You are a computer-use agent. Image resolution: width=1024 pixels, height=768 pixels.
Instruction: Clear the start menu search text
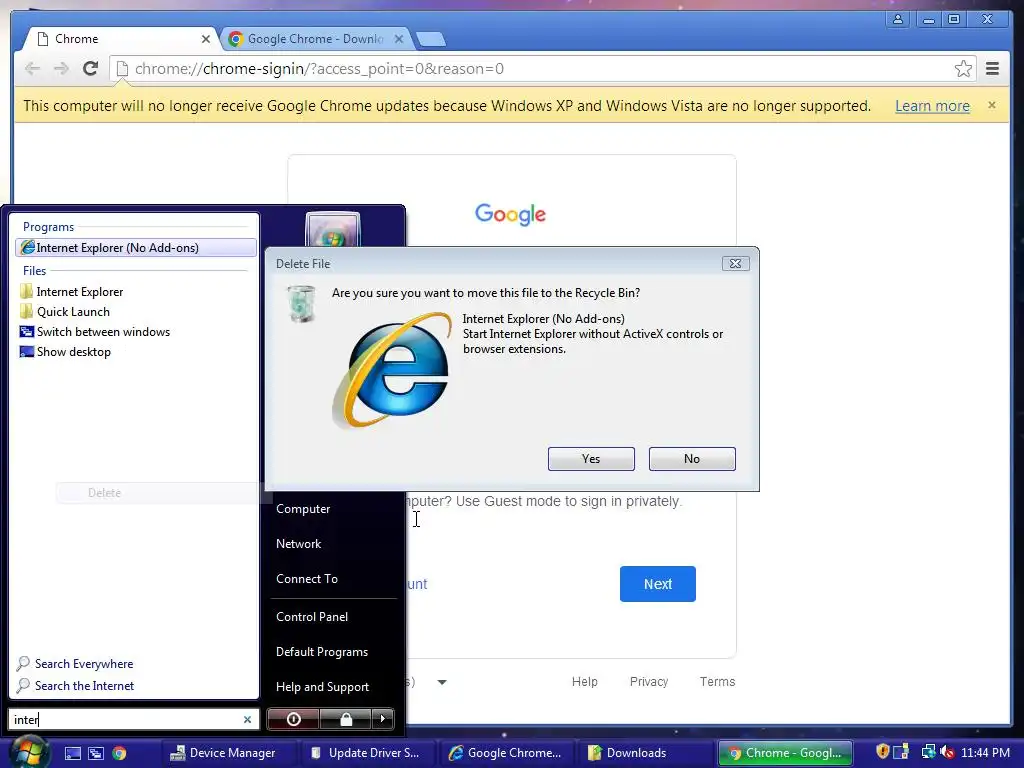[248, 720]
